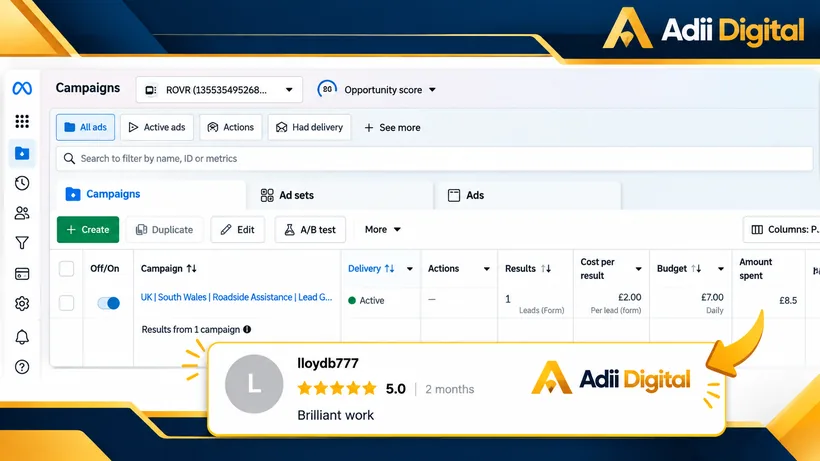820x461 pixels.
Task: Select the Active ads filter
Action: coord(157,127)
